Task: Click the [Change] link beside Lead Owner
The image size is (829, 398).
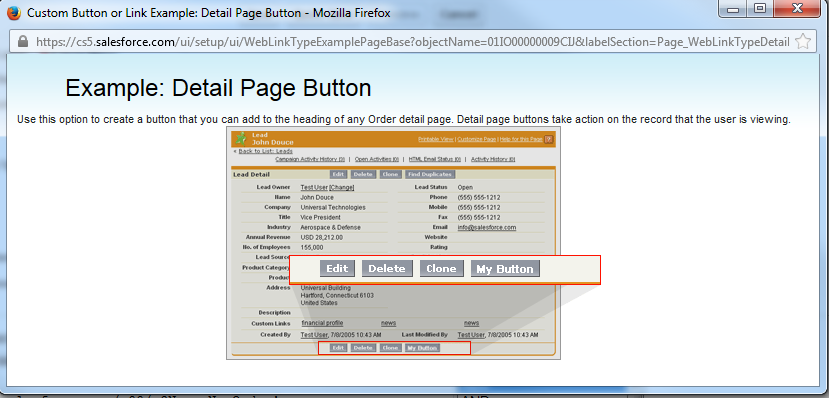Action: click(x=342, y=187)
